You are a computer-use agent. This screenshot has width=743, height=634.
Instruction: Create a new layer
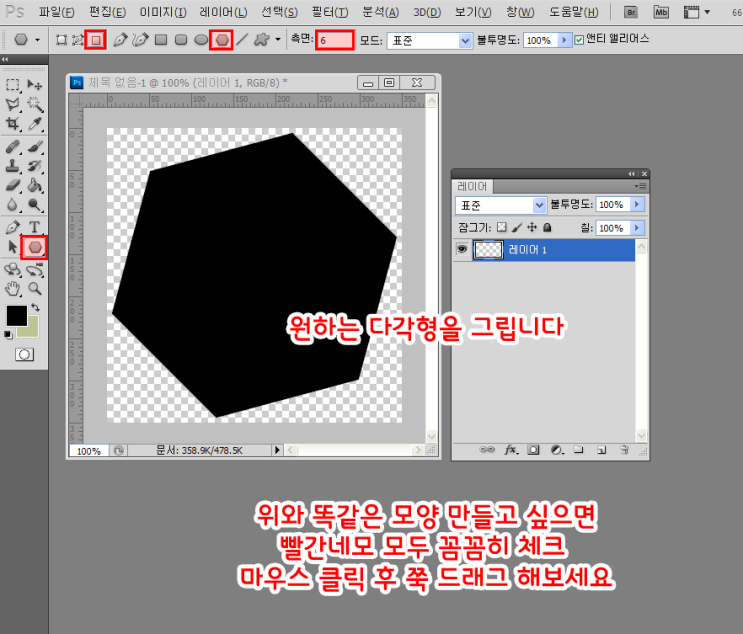point(601,450)
